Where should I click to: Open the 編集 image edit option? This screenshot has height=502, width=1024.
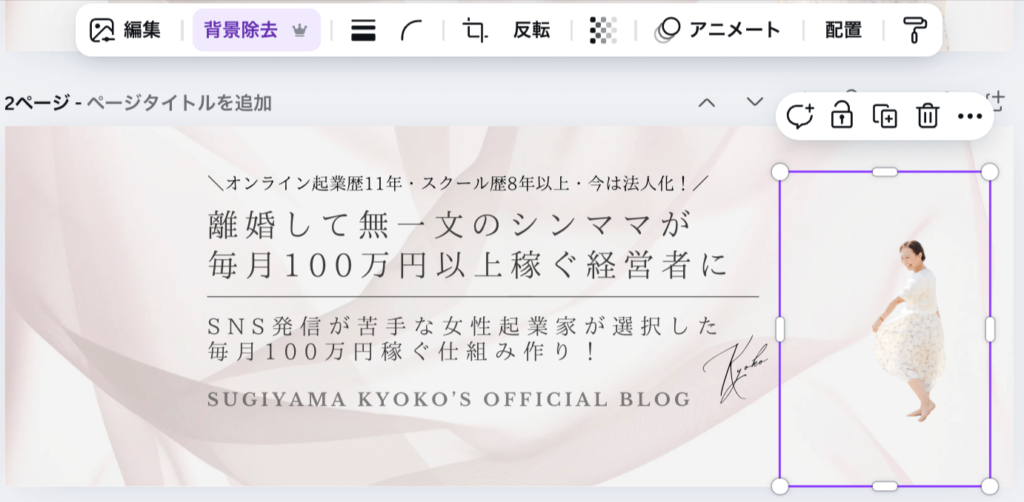(x=125, y=30)
